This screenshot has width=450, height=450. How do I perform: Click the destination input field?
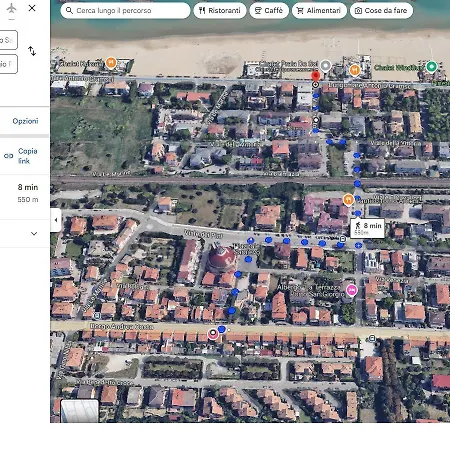[8, 64]
